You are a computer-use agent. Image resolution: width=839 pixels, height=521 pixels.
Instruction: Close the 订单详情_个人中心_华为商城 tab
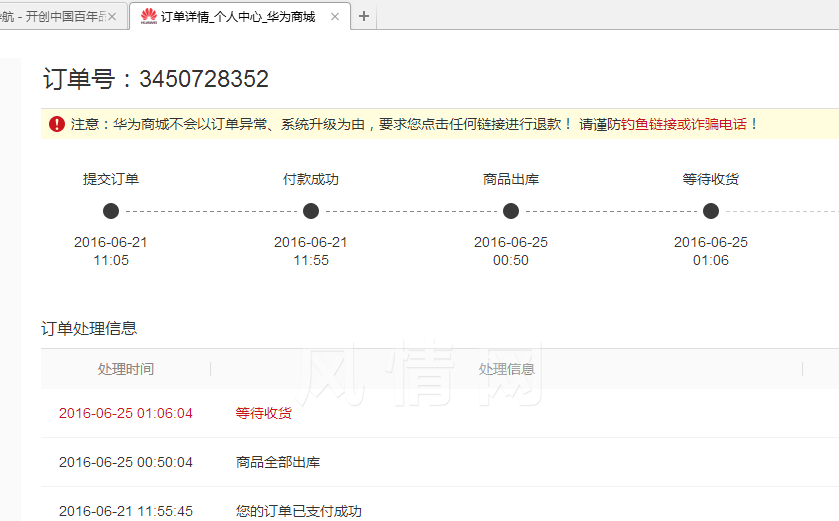click(x=335, y=17)
